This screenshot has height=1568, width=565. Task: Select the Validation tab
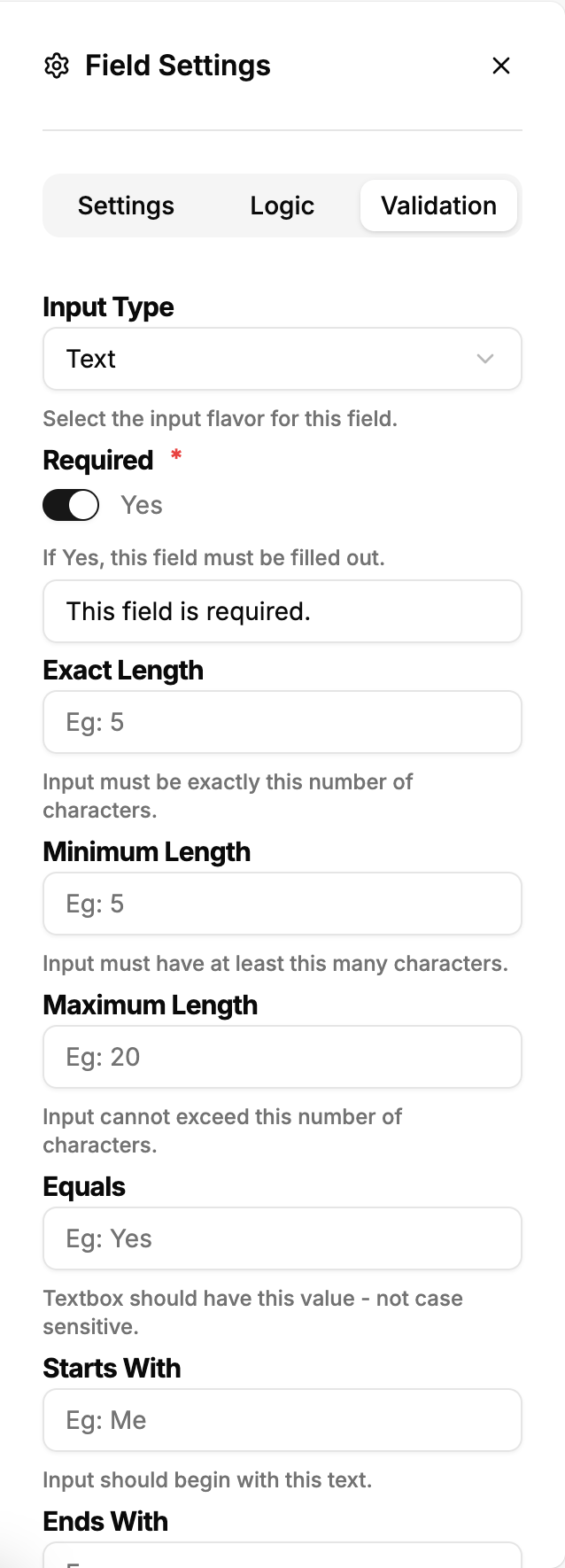(x=438, y=206)
